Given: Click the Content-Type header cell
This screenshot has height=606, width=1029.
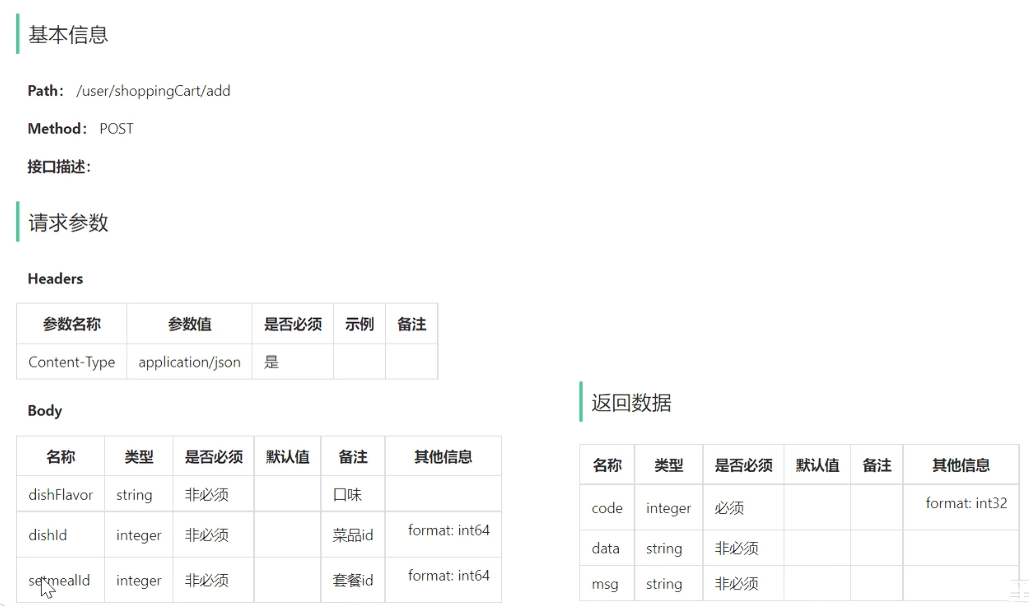Looking at the screenshot, I should click(x=71, y=362).
